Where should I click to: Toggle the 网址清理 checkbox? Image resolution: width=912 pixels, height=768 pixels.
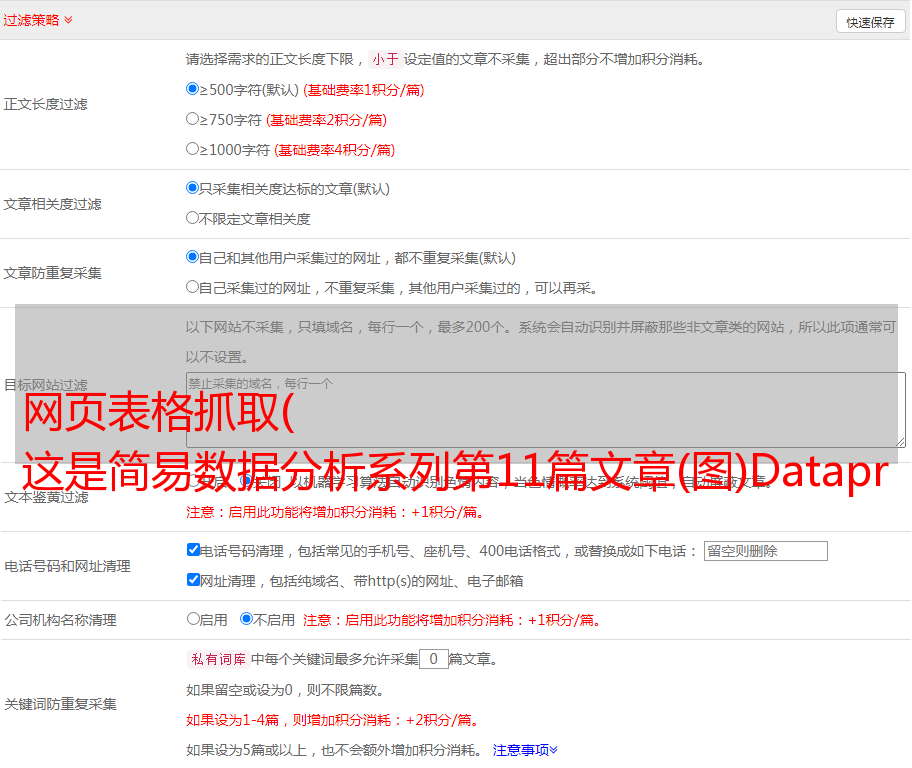point(194,579)
